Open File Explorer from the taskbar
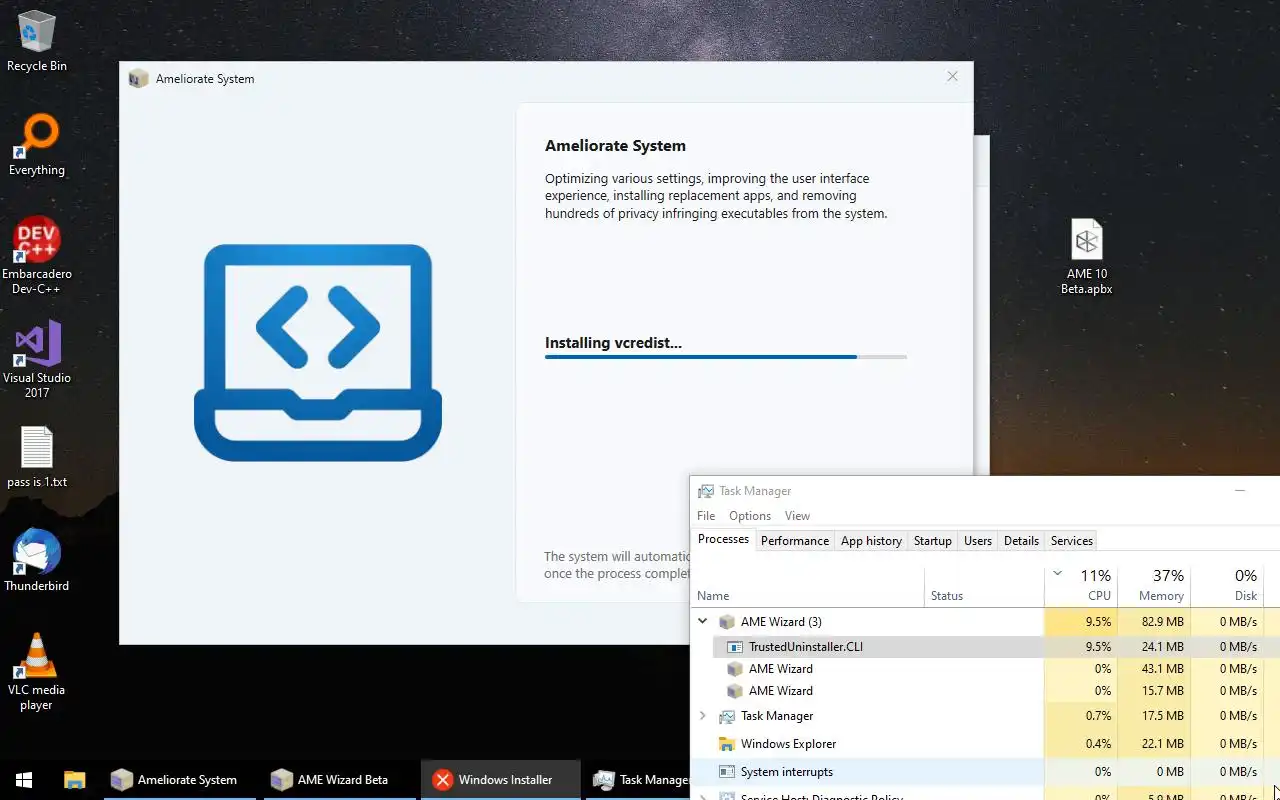Screen dimensions: 1280x800 pos(74,780)
